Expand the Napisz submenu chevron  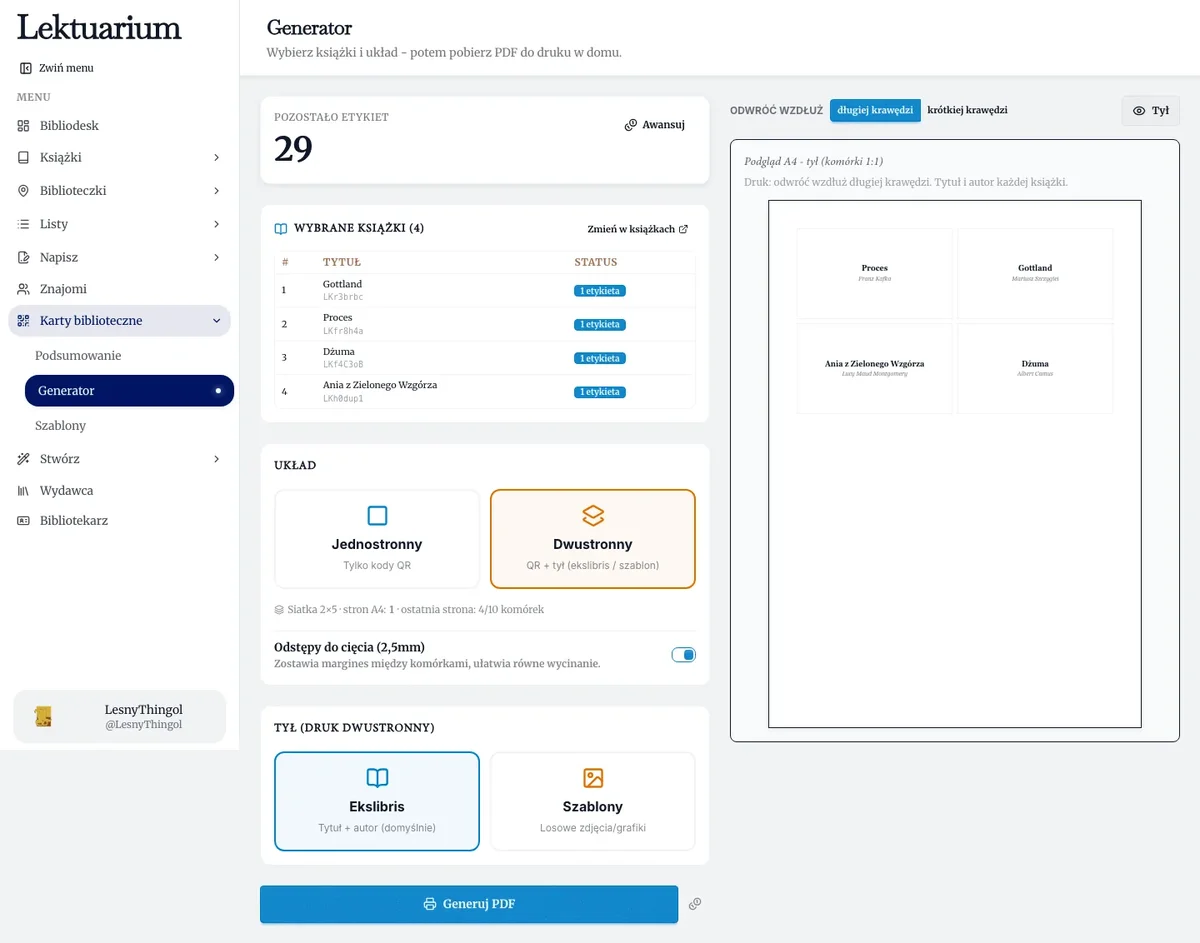click(217, 258)
